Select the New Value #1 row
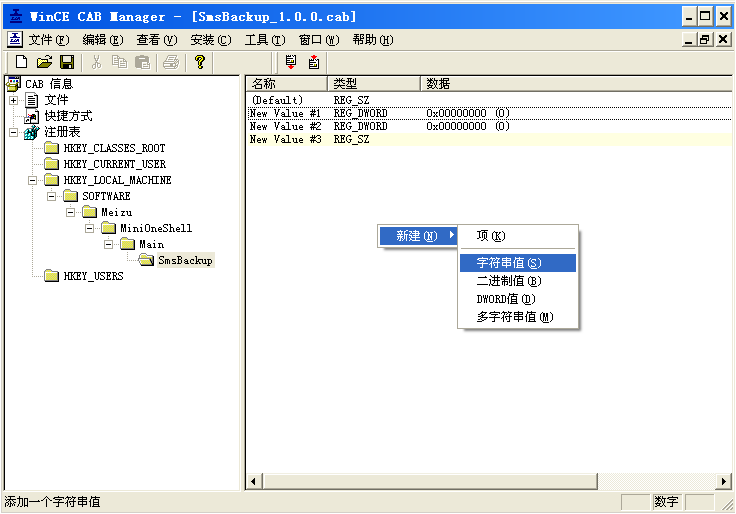Viewport: 736px width, 514px height. click(x=489, y=113)
